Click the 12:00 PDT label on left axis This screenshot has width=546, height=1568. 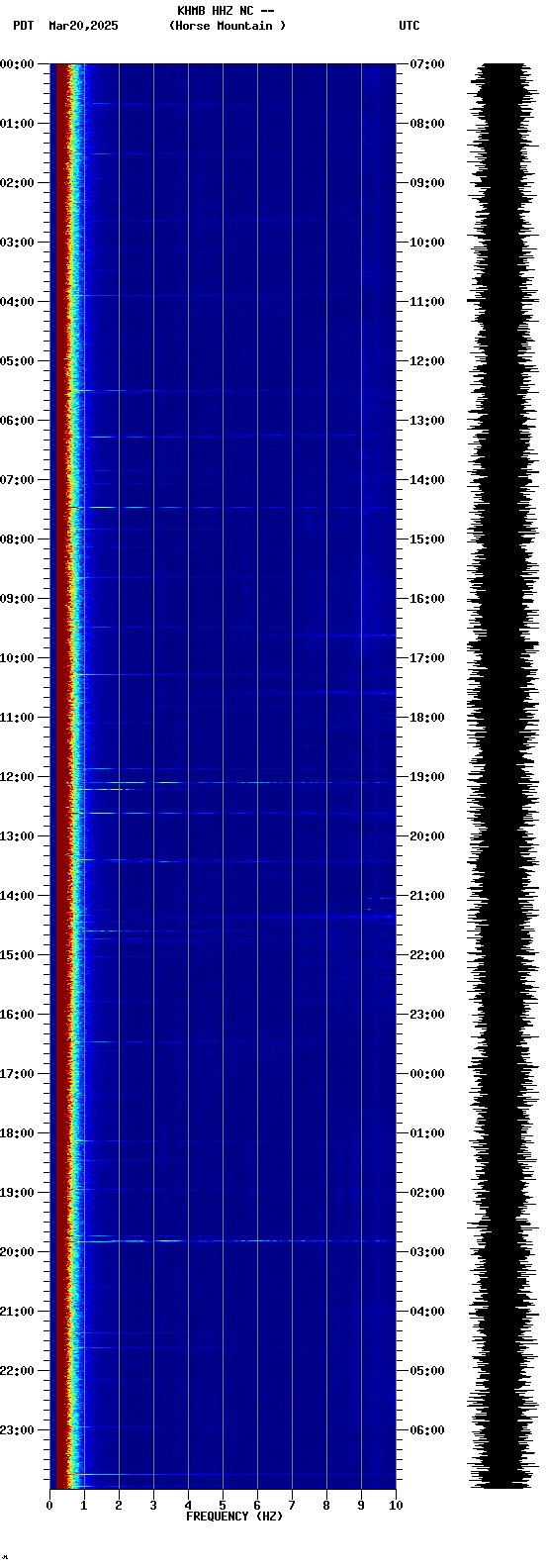point(18,777)
